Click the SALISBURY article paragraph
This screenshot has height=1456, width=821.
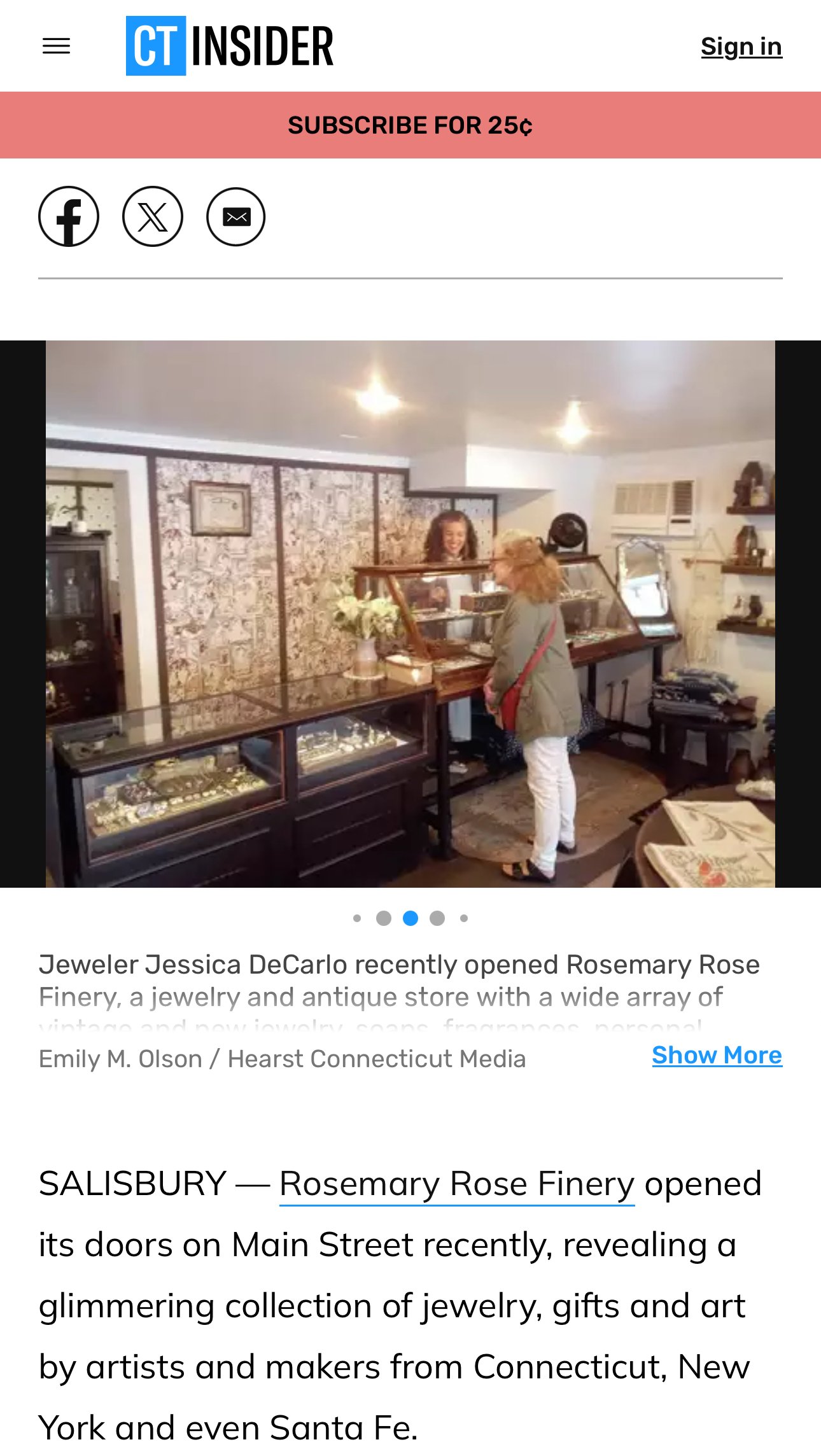(400, 1306)
